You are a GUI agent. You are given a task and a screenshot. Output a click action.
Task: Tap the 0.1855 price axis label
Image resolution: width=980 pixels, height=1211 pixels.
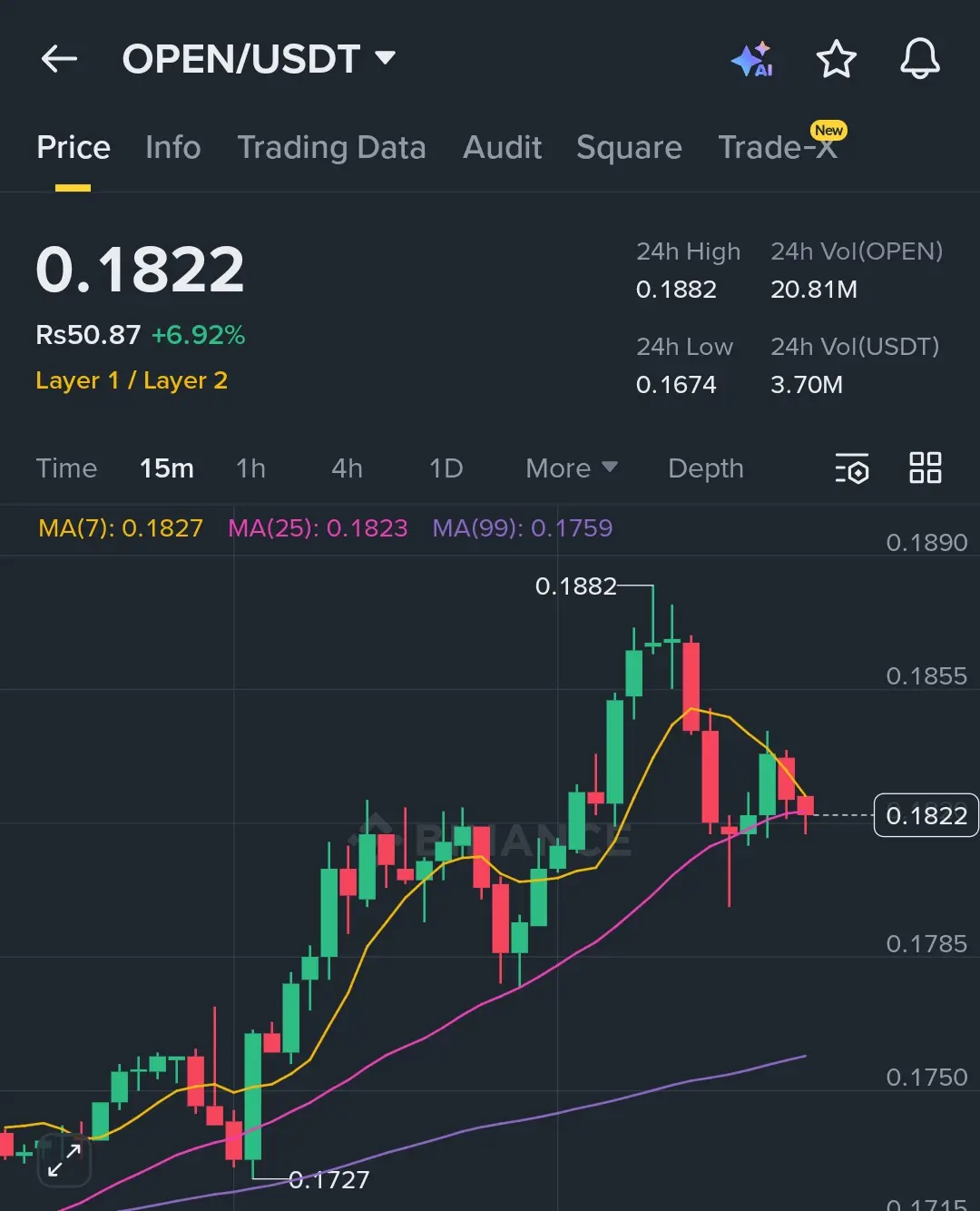[x=926, y=676]
